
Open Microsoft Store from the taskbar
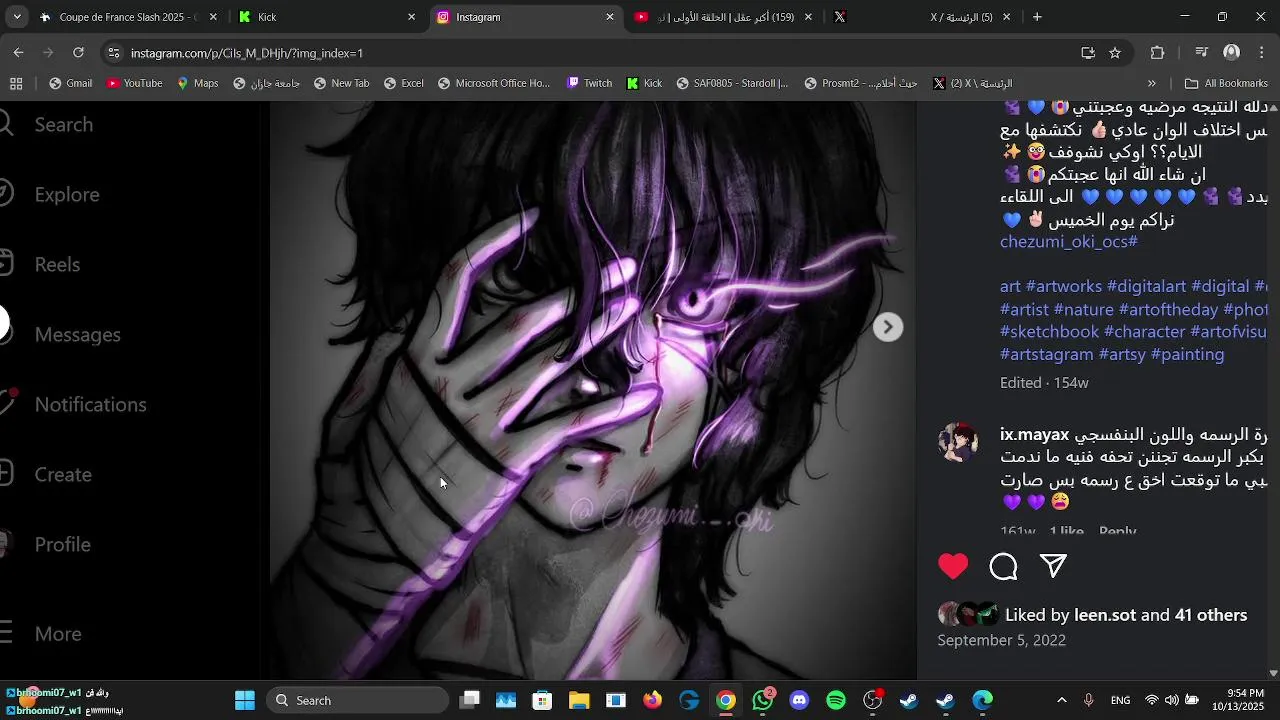(542, 700)
